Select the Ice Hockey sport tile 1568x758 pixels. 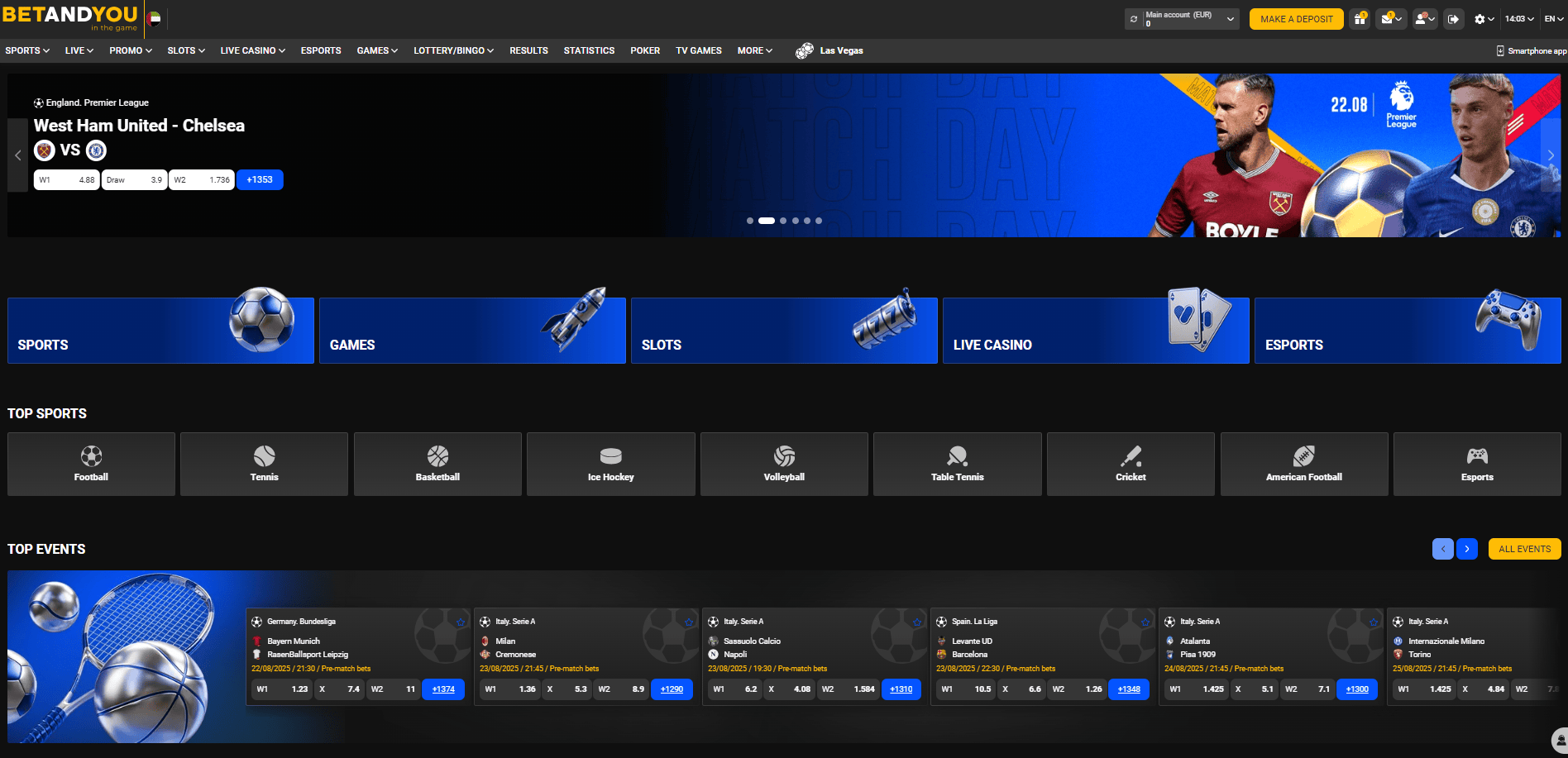click(x=610, y=464)
